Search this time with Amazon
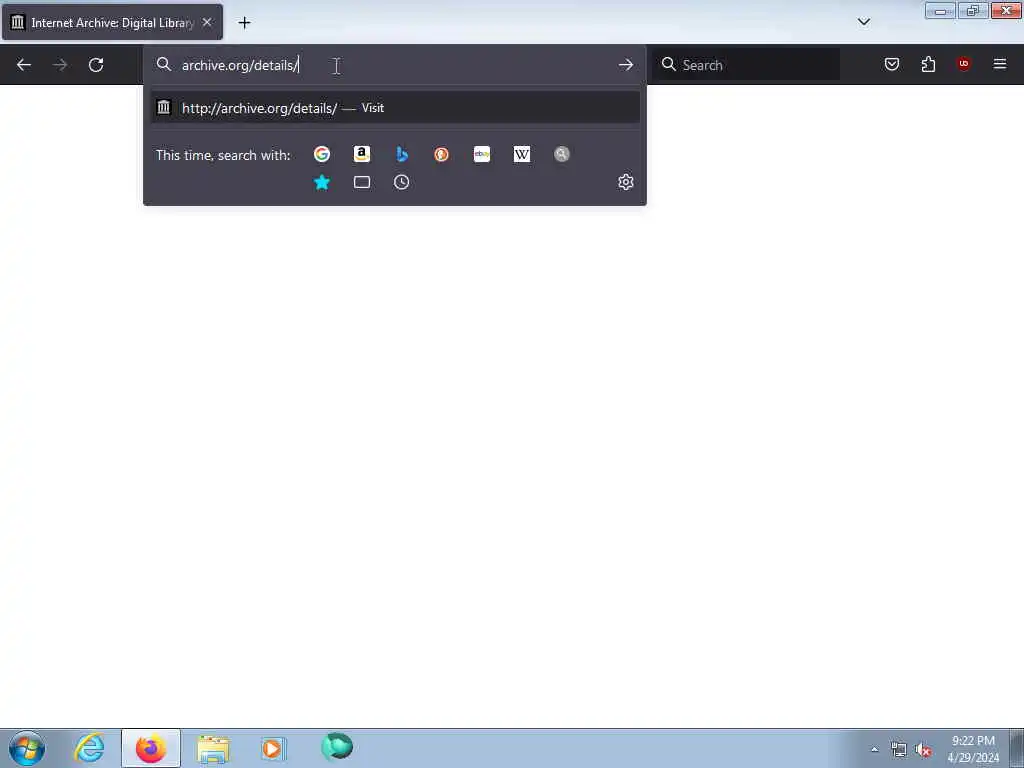 click(362, 154)
